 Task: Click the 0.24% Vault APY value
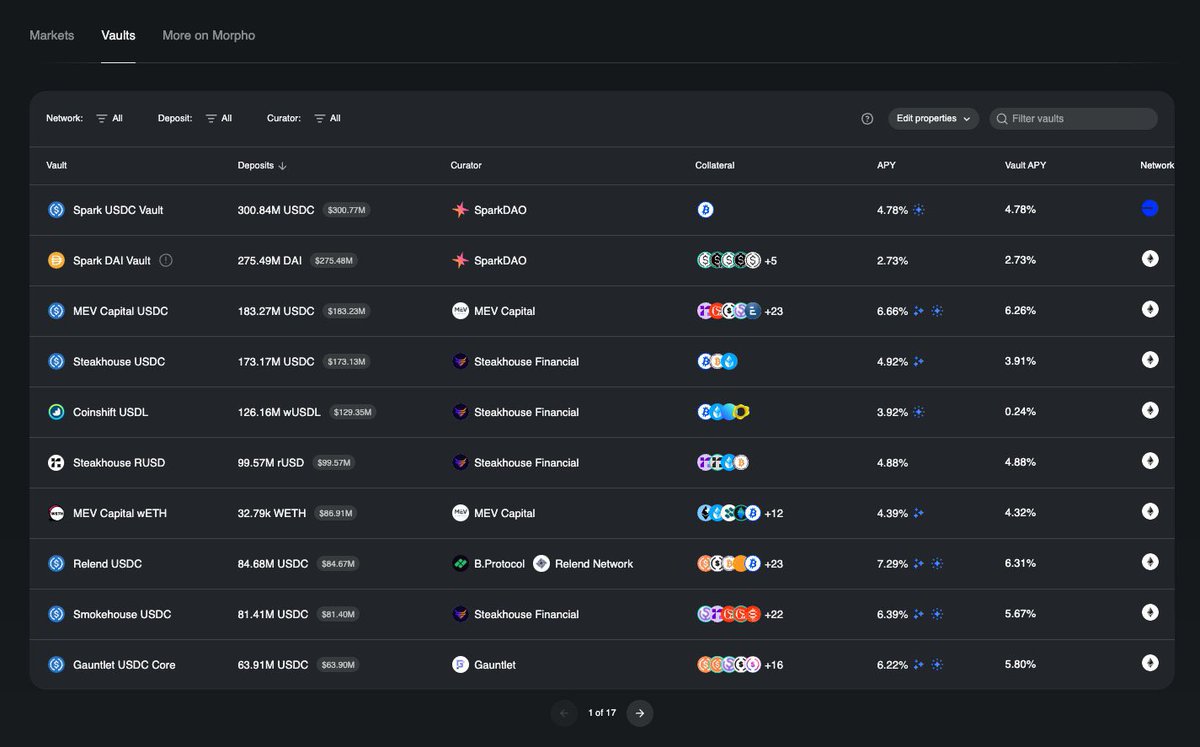[x=1020, y=411]
